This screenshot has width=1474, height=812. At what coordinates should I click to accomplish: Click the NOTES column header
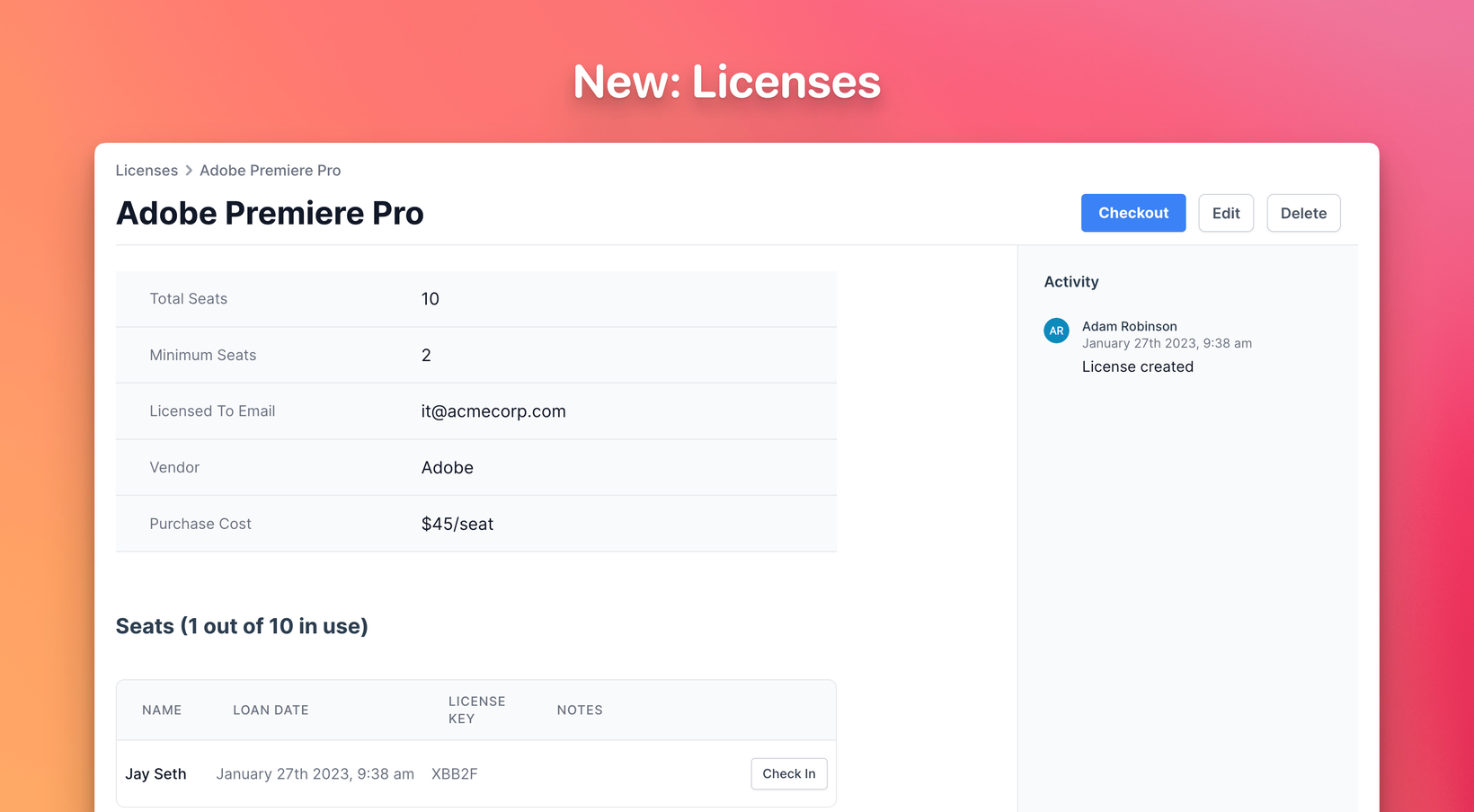tap(580, 710)
